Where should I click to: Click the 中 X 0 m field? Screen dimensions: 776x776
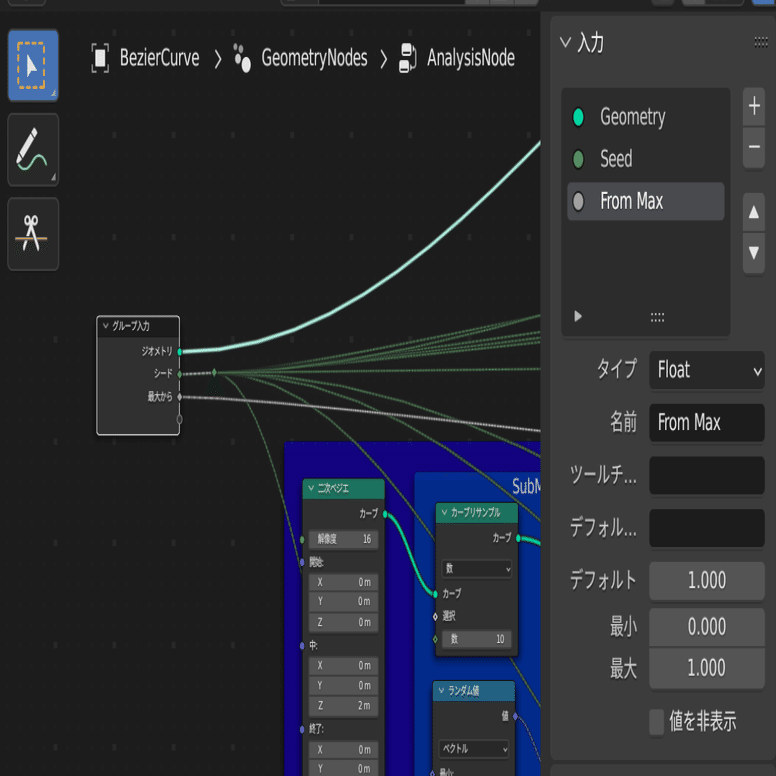click(343, 666)
